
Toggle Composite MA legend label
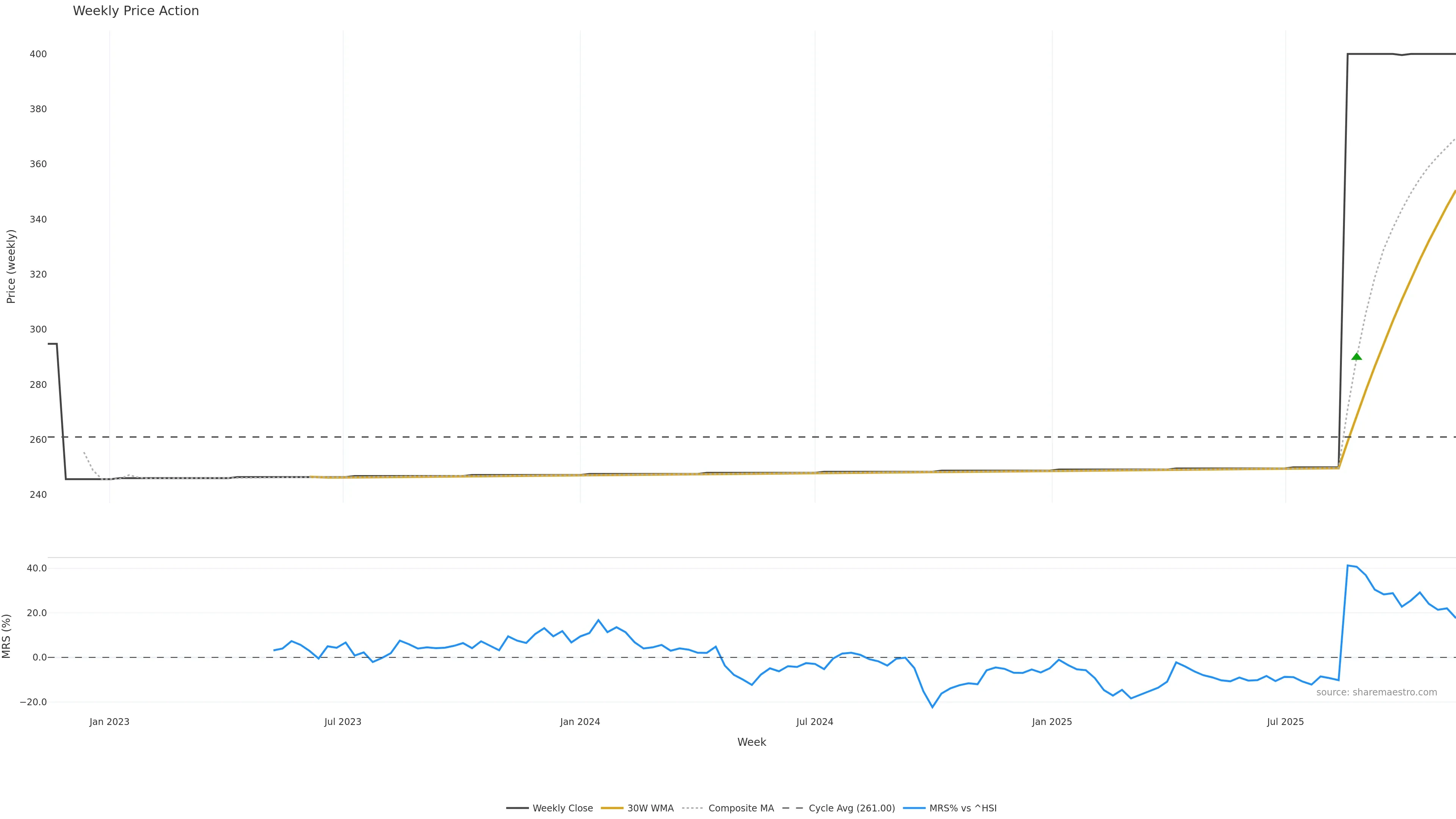tap(741, 808)
